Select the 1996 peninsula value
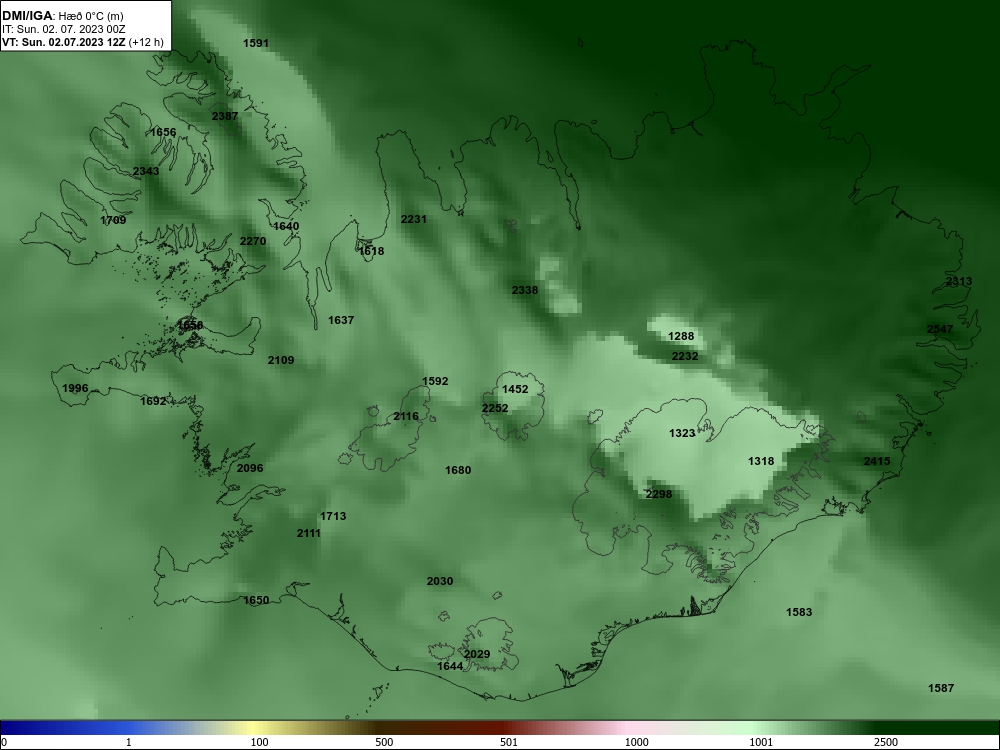Screen dimensions: 1000x750 [x=75, y=388]
